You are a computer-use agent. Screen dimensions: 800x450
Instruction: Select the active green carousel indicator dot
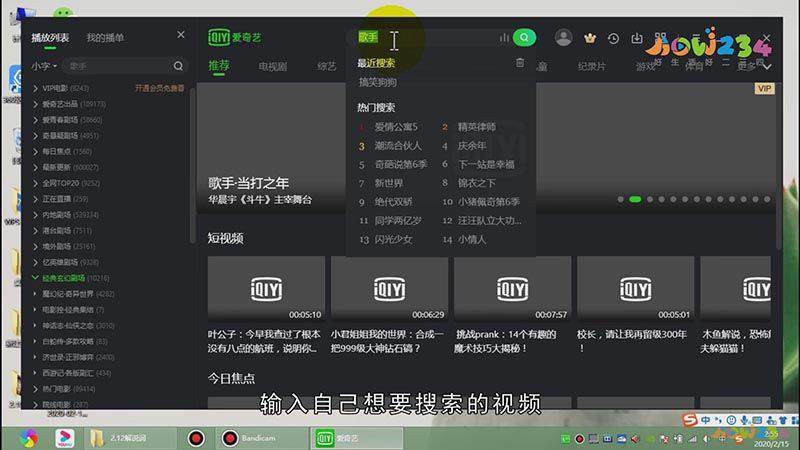635,199
